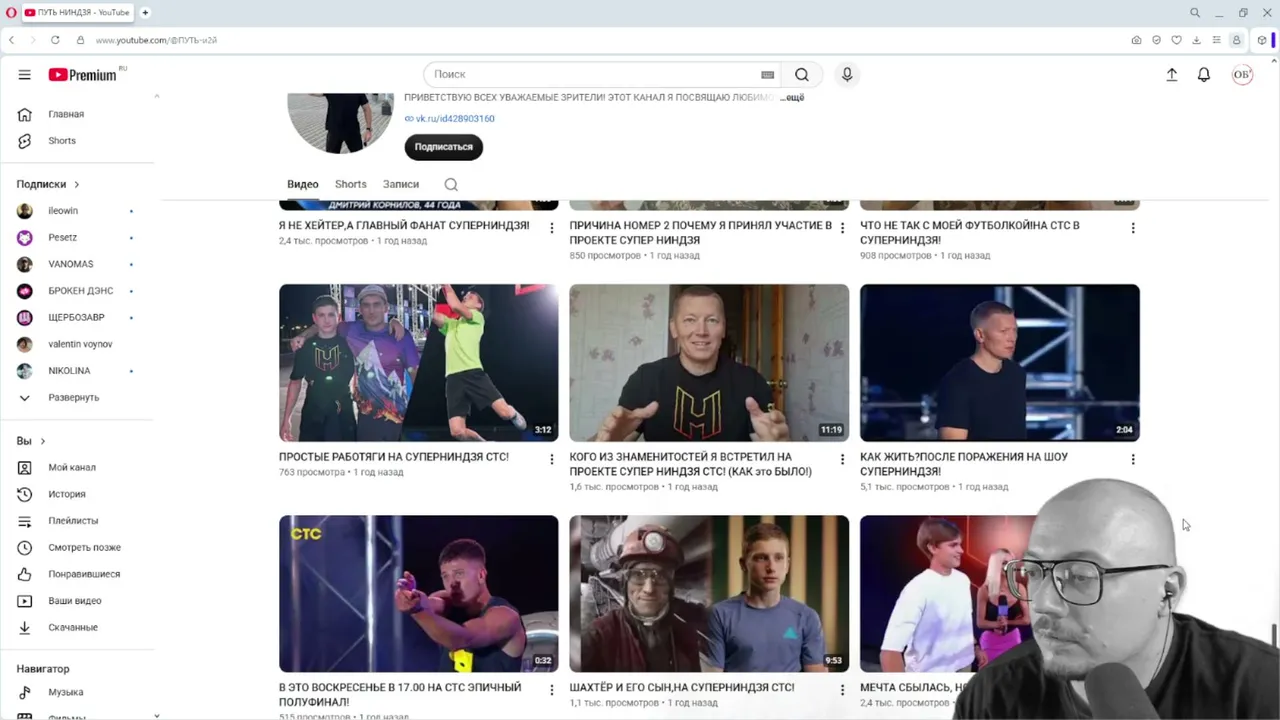1280x720 pixels.
Task: Open the account avatar menu
Action: coord(1242,74)
